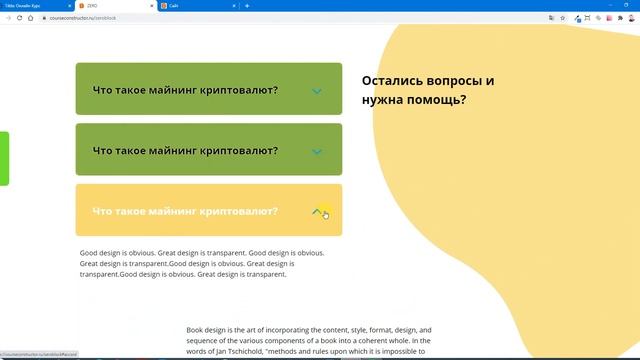Click the address bar URL field

click(x=294, y=18)
